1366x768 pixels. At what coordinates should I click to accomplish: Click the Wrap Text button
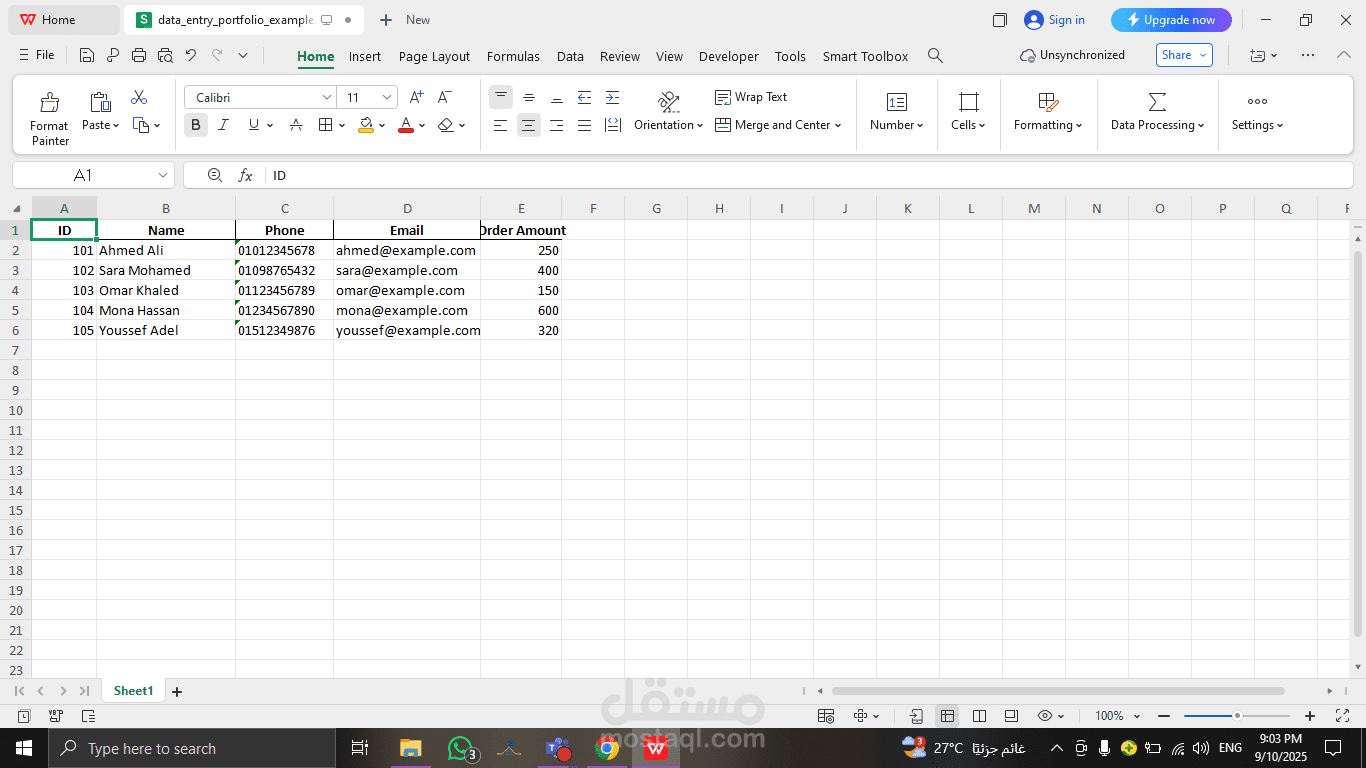click(751, 97)
